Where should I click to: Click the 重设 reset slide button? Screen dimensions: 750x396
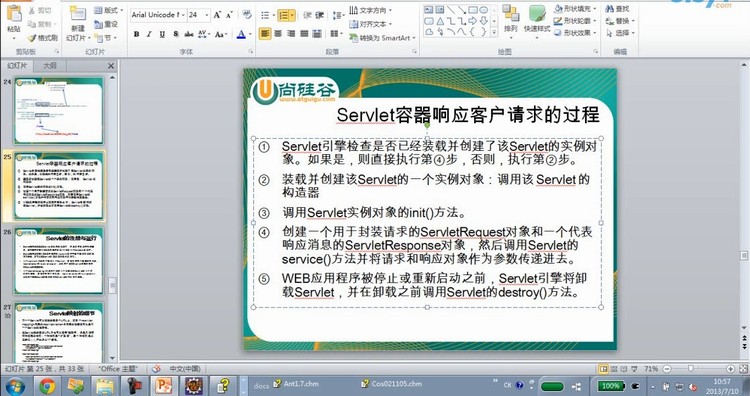coord(107,24)
